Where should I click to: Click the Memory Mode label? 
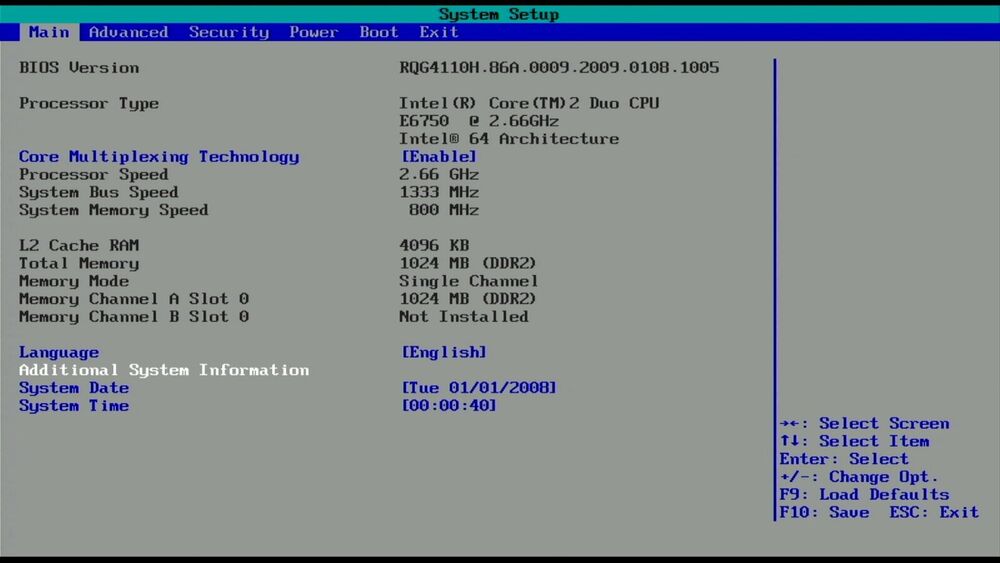click(73, 281)
